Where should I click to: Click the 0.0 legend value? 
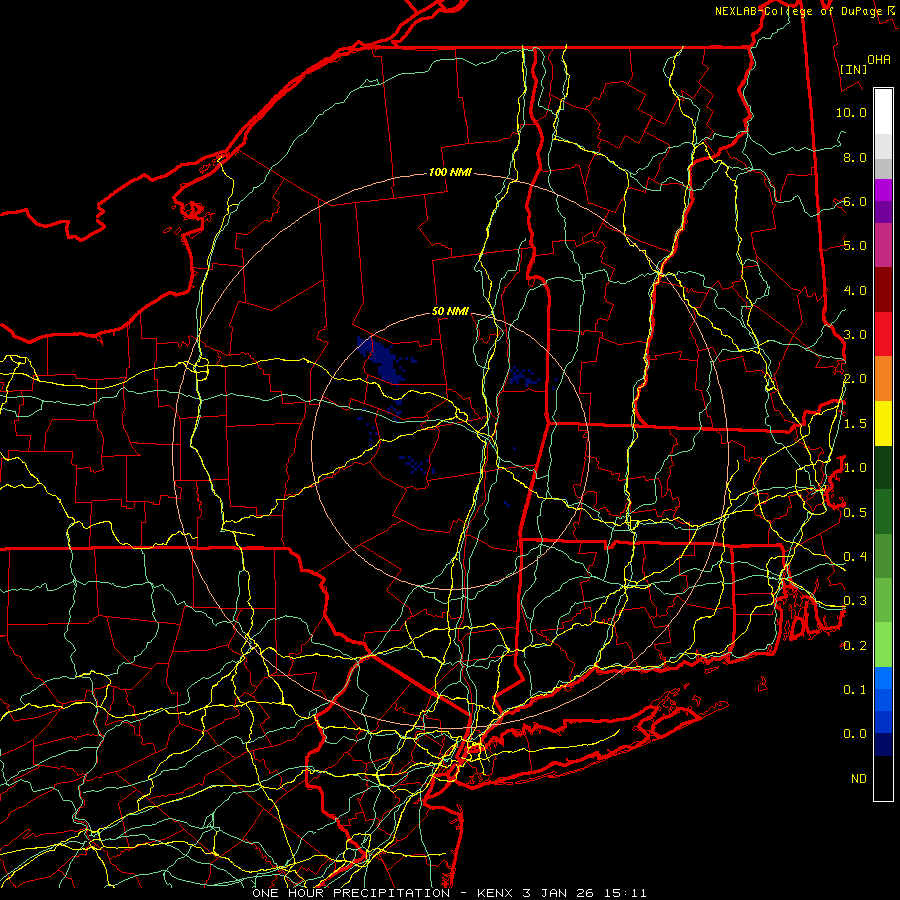click(855, 734)
